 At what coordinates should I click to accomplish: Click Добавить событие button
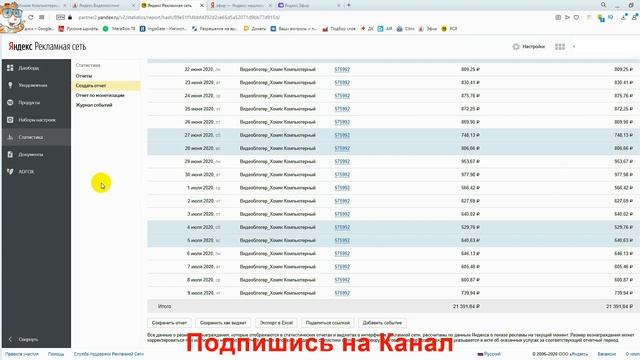click(382, 323)
